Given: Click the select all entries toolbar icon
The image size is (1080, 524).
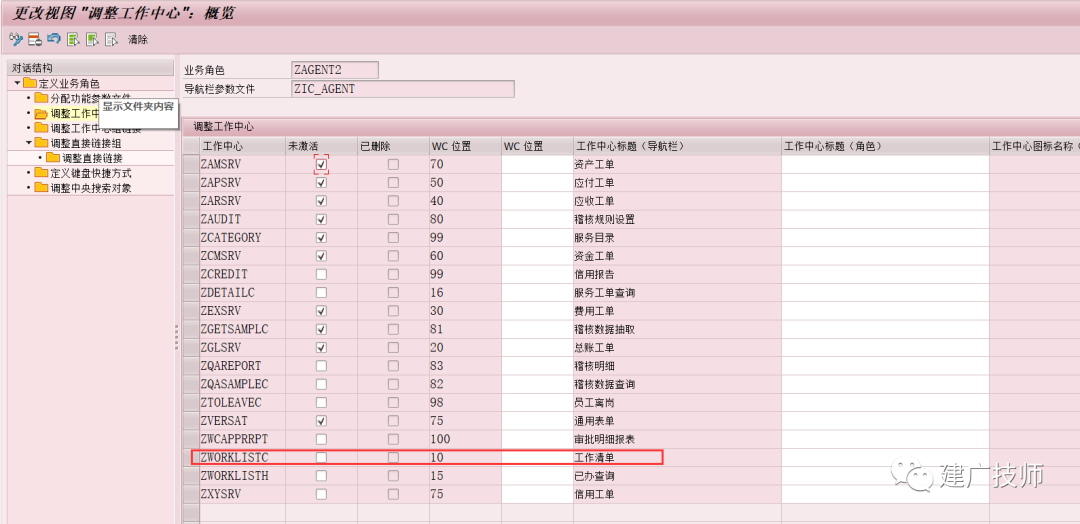Looking at the screenshot, I should coord(73,39).
